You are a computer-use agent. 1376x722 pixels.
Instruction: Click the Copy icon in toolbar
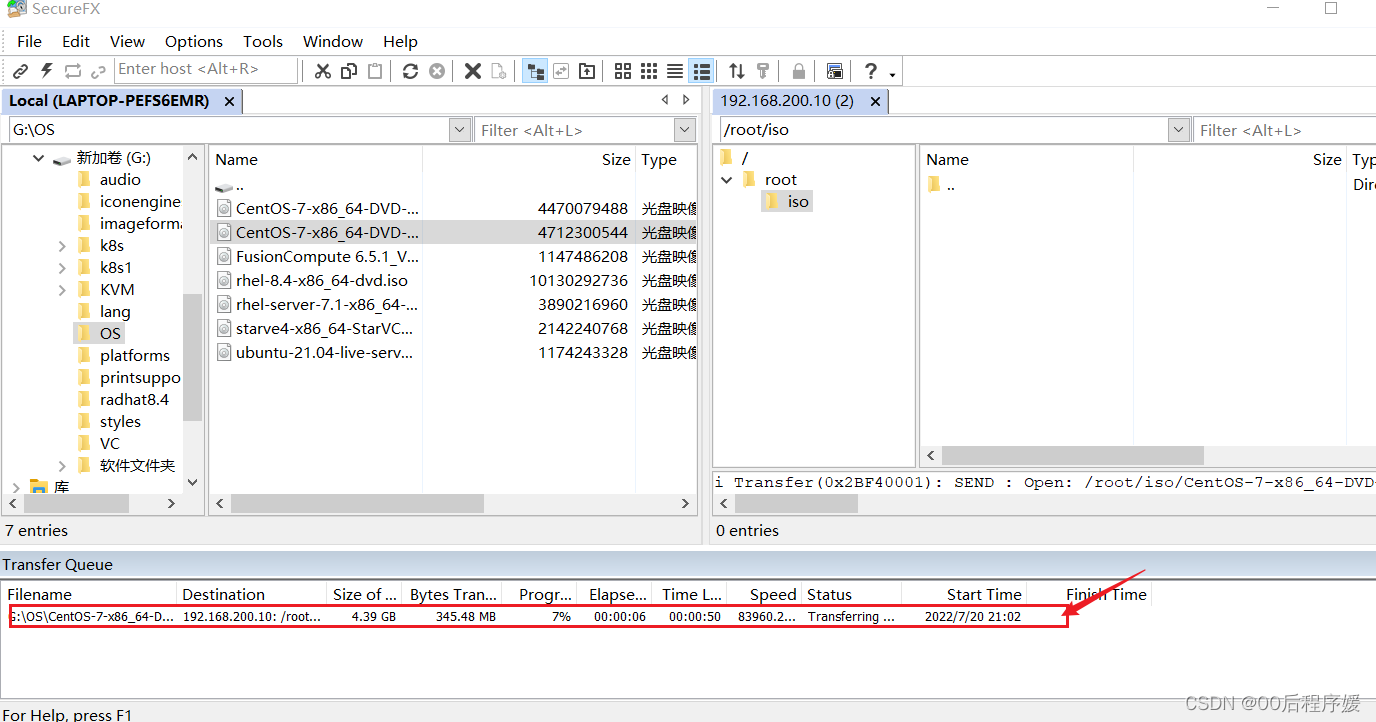(x=348, y=71)
